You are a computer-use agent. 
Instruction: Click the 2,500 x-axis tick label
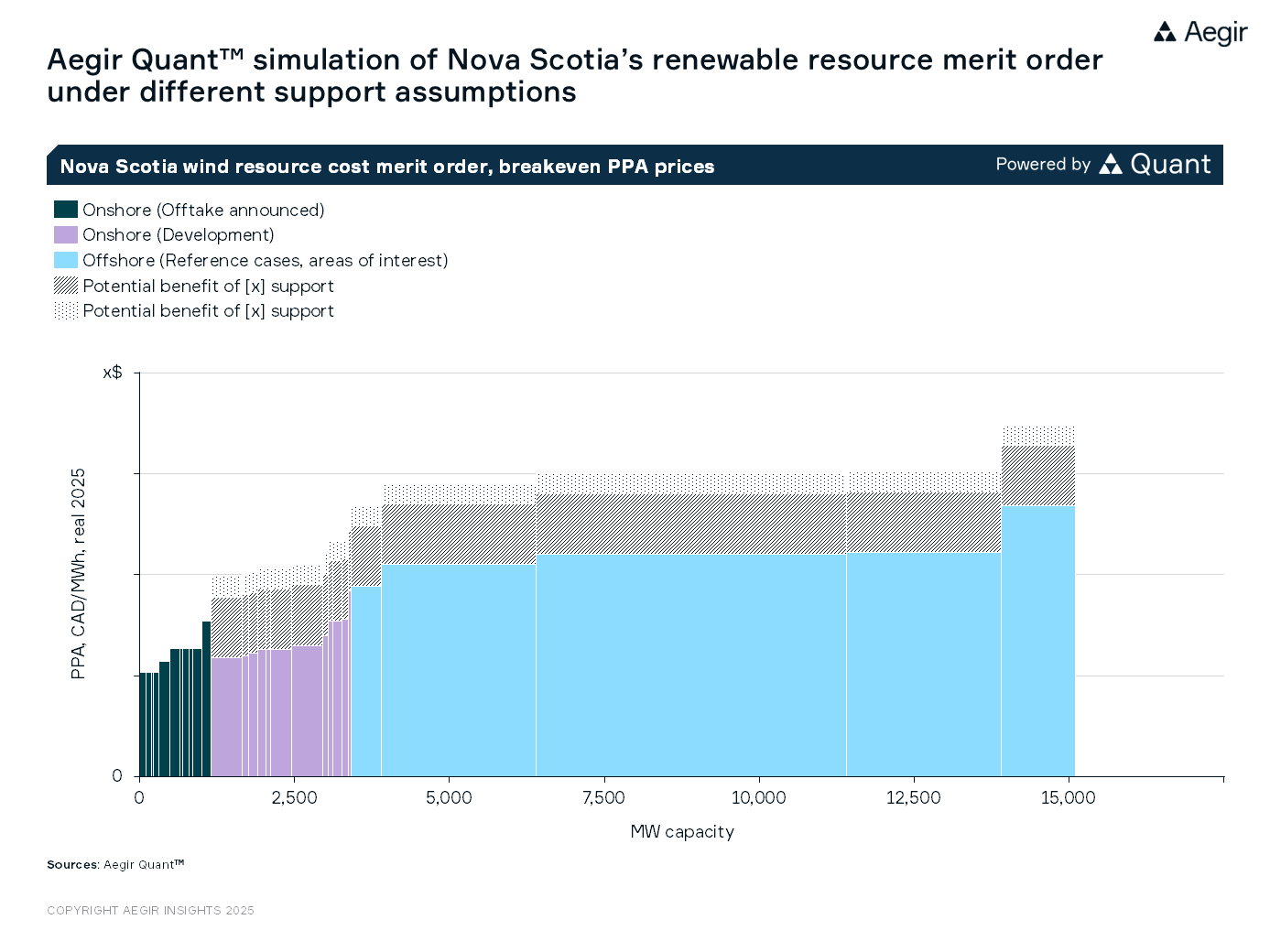(294, 798)
